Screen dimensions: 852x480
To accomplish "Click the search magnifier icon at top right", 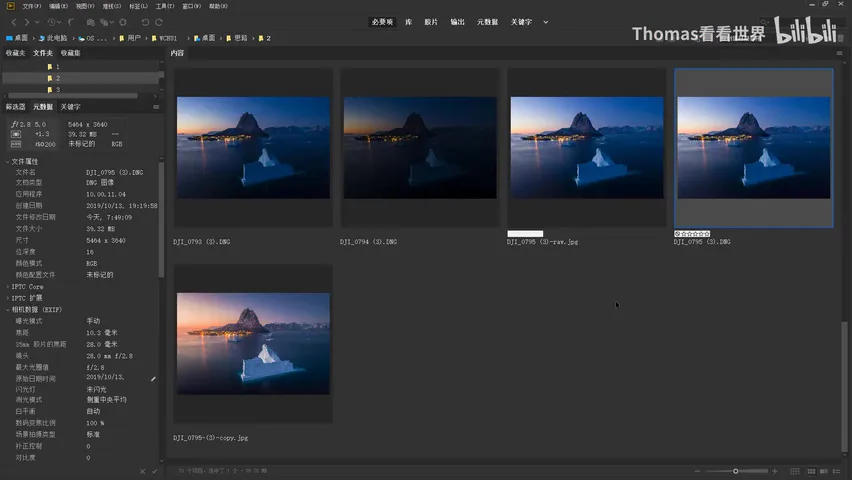I will (763, 22).
